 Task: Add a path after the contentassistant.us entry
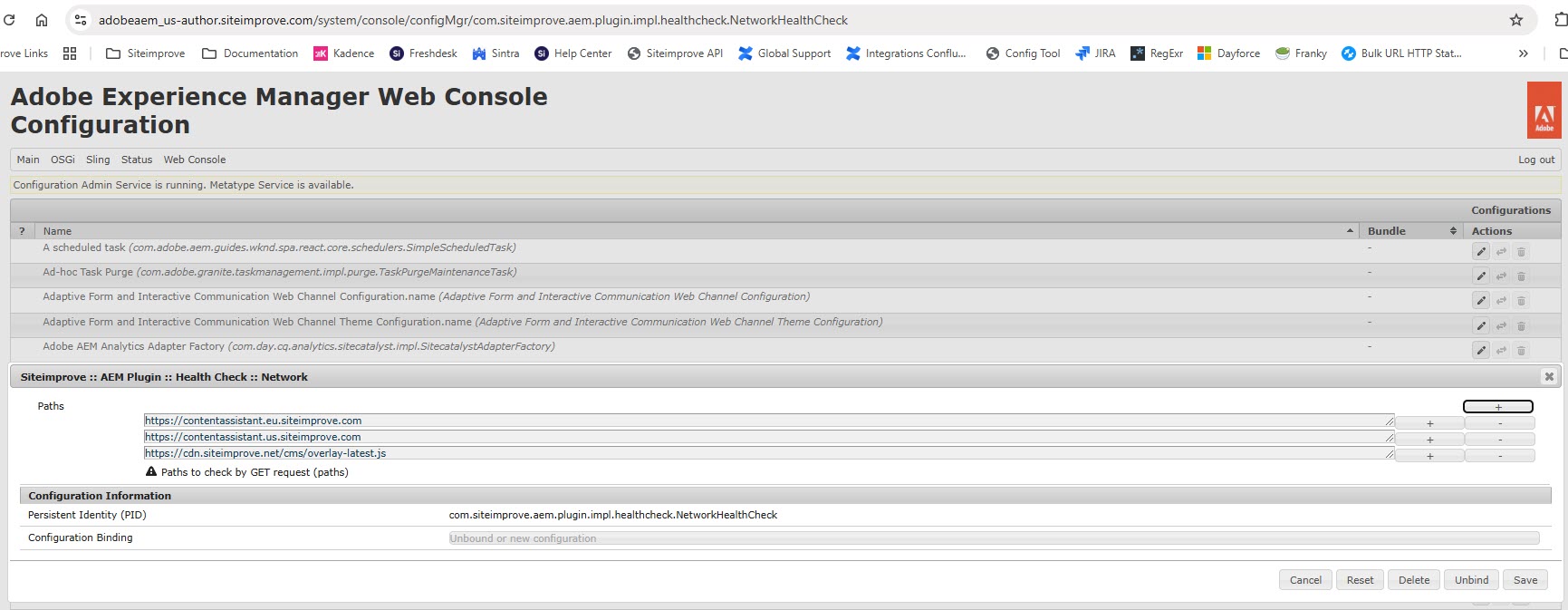pyautogui.click(x=1429, y=440)
